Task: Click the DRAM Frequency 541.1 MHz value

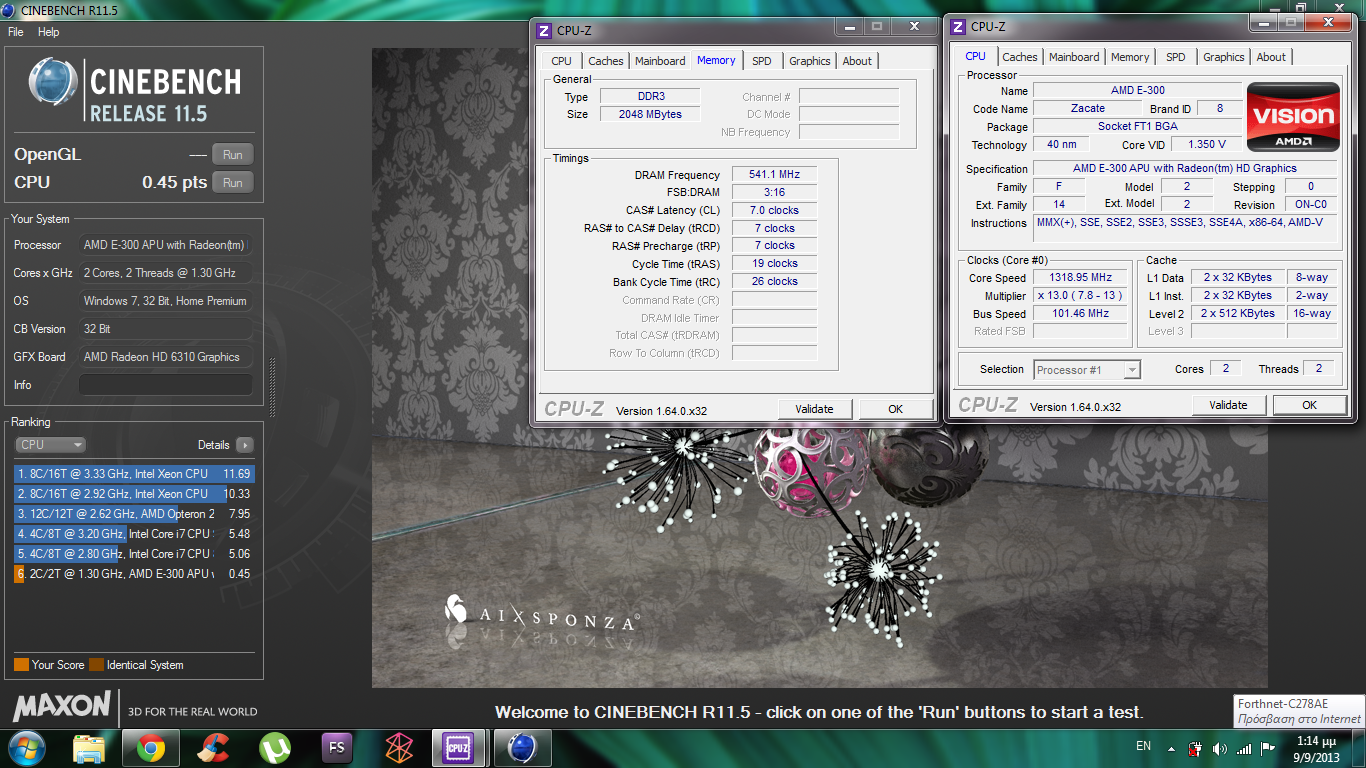Action: pyautogui.click(x=774, y=174)
